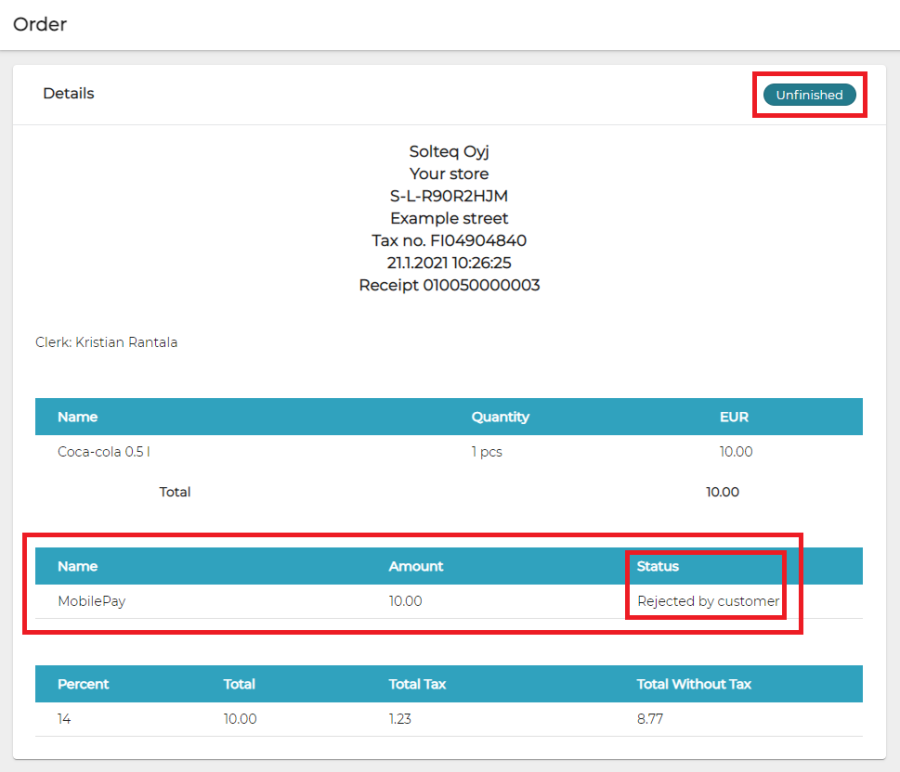Click the Amount column header
The width and height of the screenshot is (900, 772).
pos(416,566)
